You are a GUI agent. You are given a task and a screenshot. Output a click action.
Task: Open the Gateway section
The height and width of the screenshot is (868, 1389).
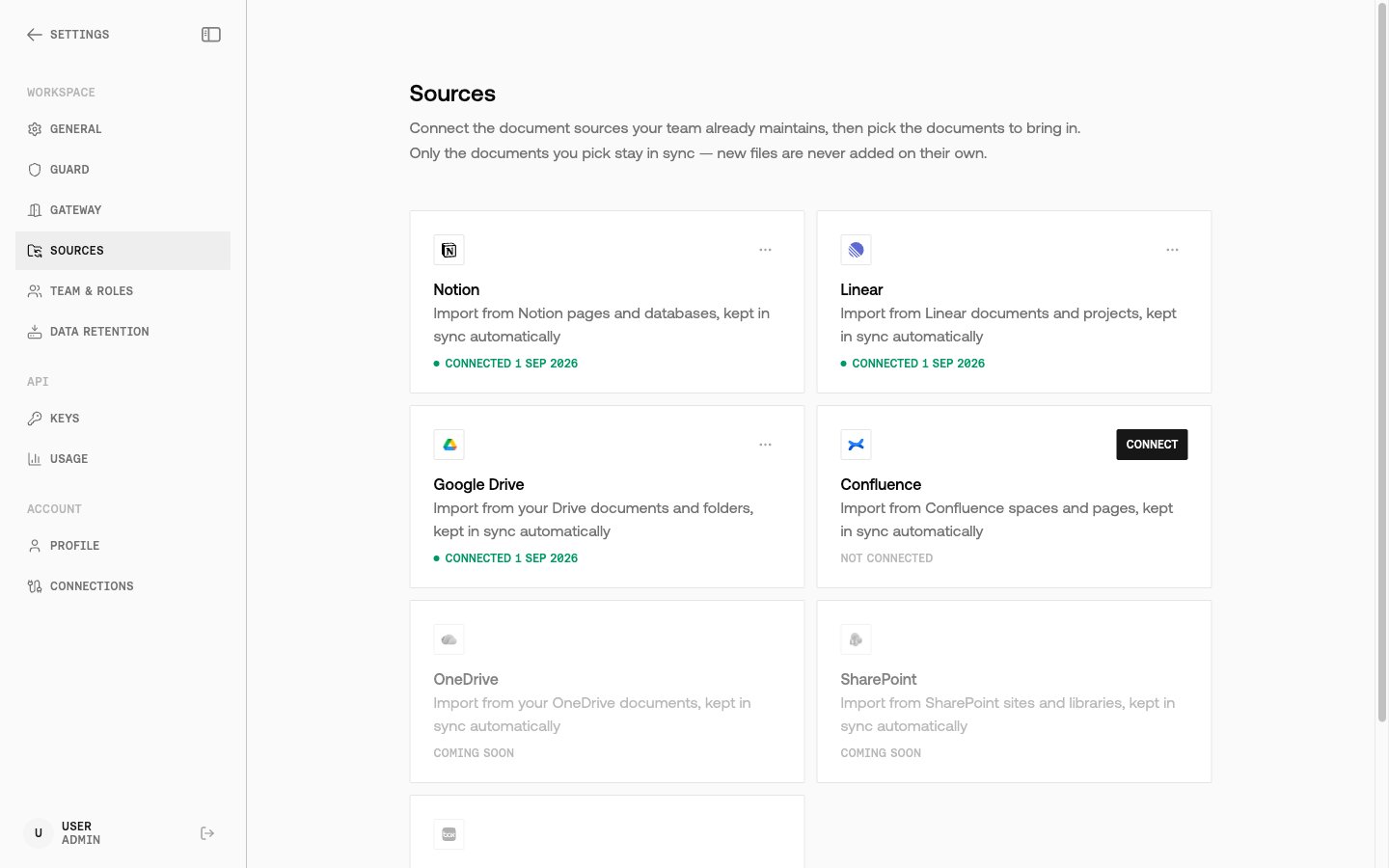coord(123,210)
